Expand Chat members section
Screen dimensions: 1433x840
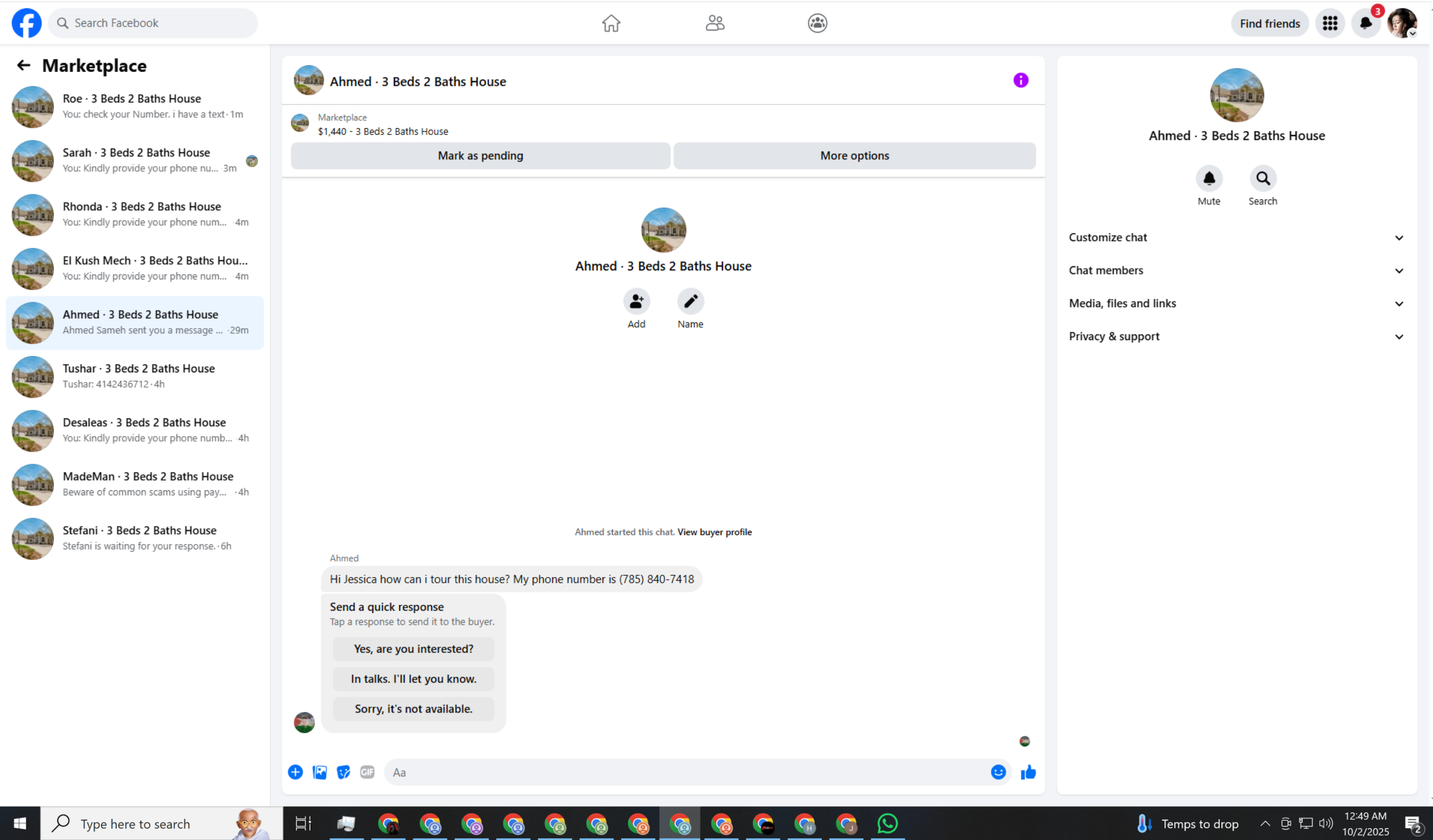[1236, 270]
